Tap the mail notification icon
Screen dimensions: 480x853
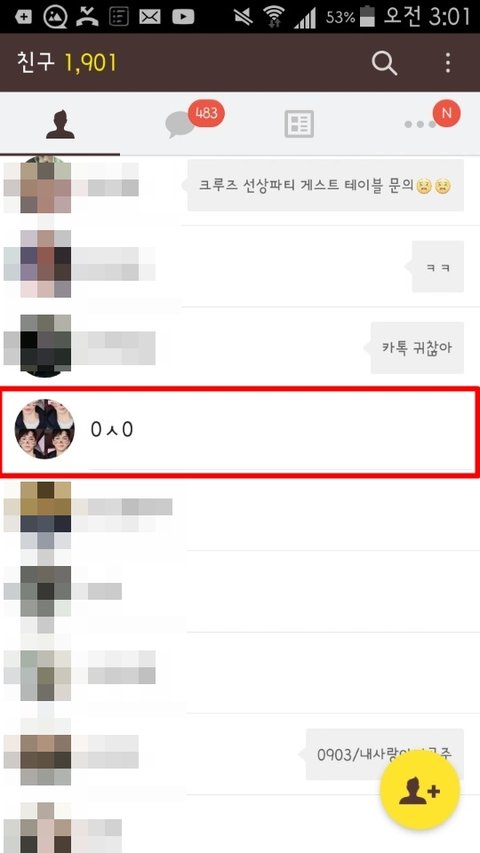[x=150, y=17]
